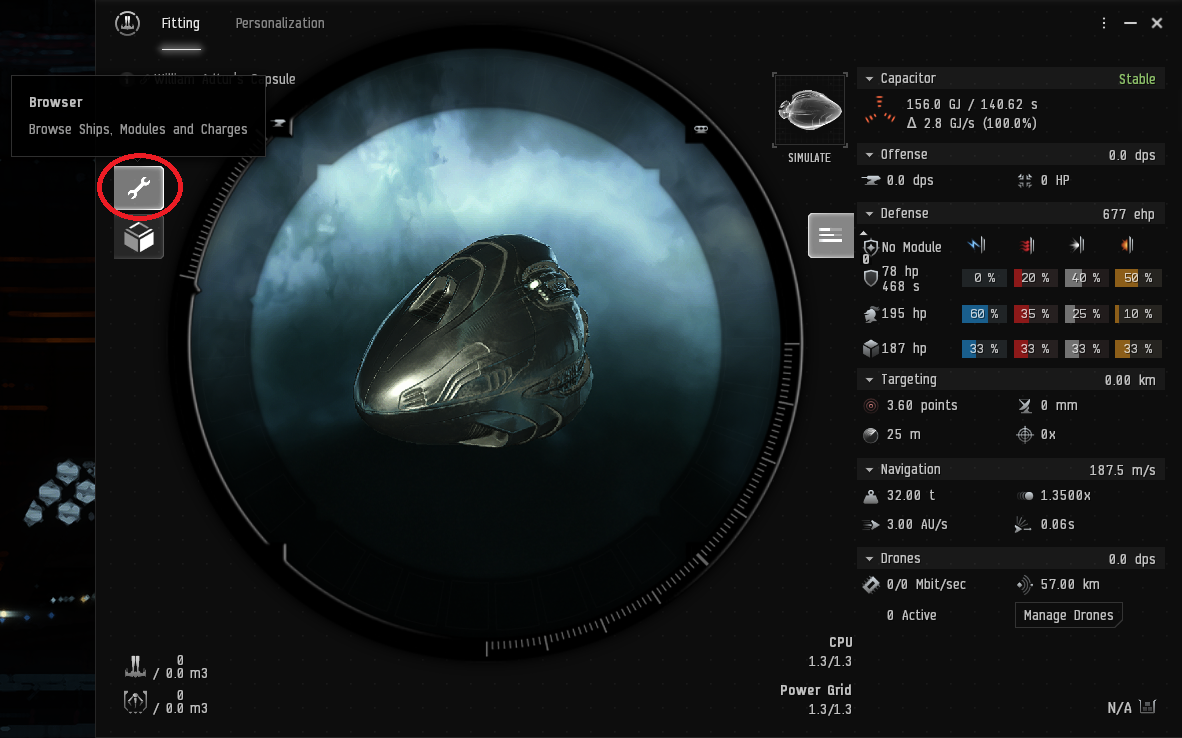Image resolution: width=1182 pixels, height=738 pixels.
Task: Click the mass weight icon beside 32.00 t
Action: click(x=871, y=496)
